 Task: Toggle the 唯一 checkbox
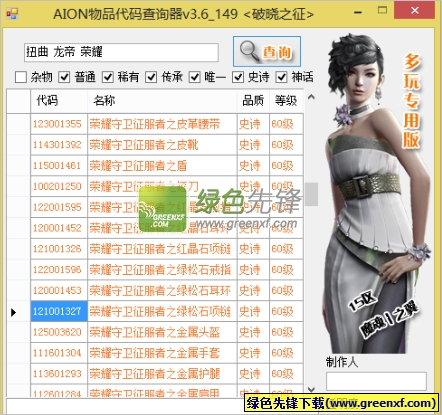click(x=195, y=77)
